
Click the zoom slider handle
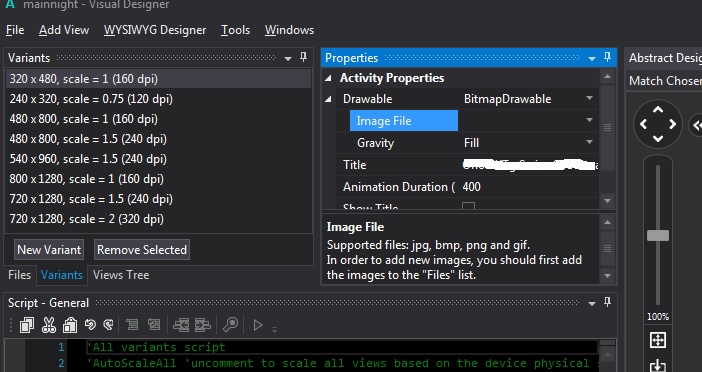pos(658,235)
